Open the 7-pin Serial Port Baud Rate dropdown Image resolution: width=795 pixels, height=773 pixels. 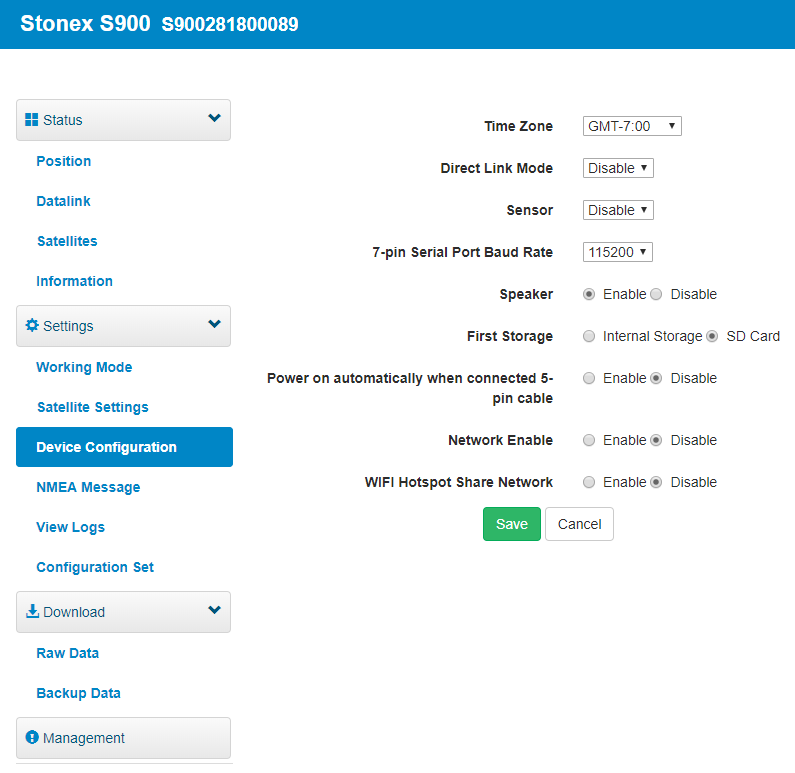(x=618, y=252)
